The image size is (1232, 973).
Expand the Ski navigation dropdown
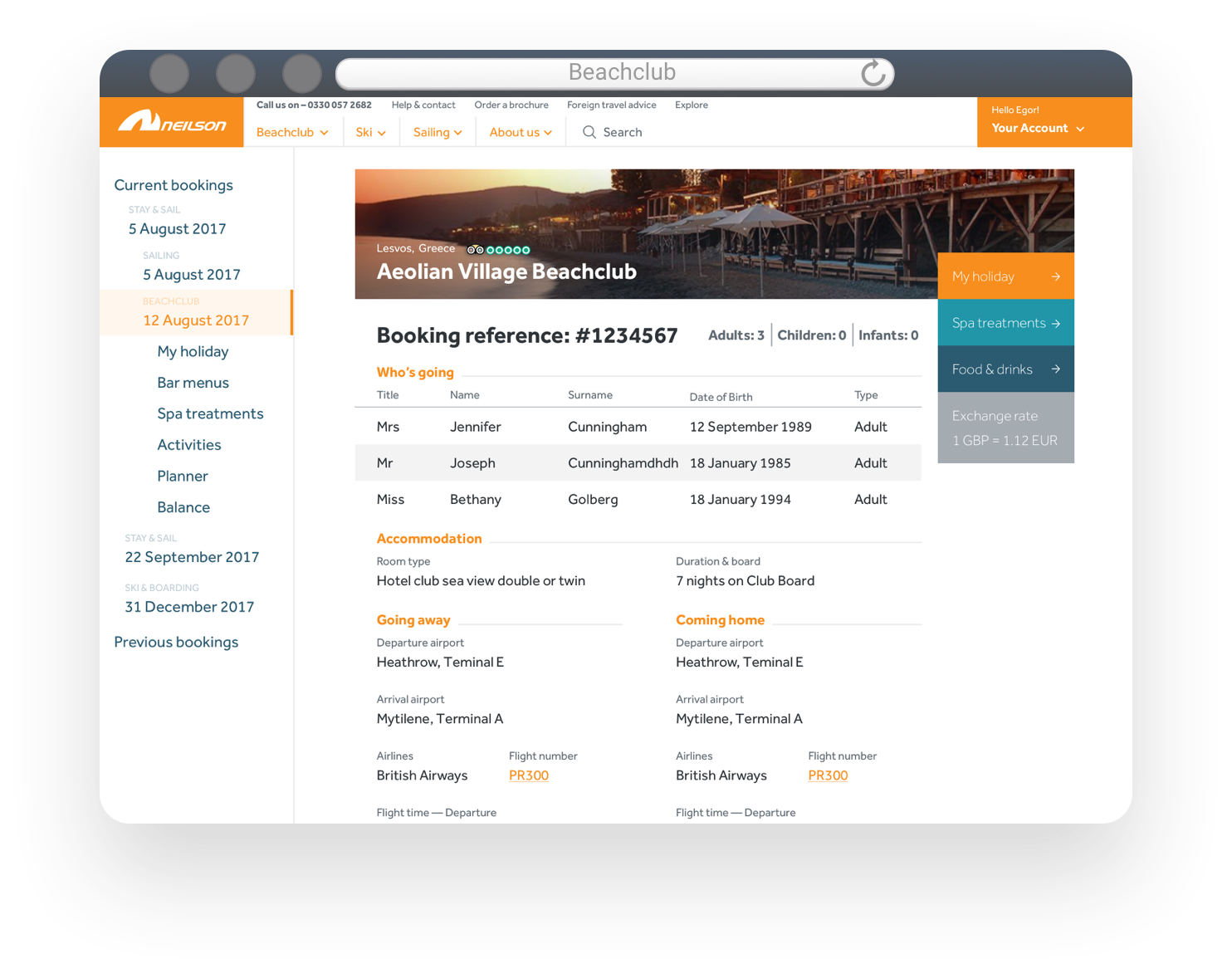click(x=370, y=133)
